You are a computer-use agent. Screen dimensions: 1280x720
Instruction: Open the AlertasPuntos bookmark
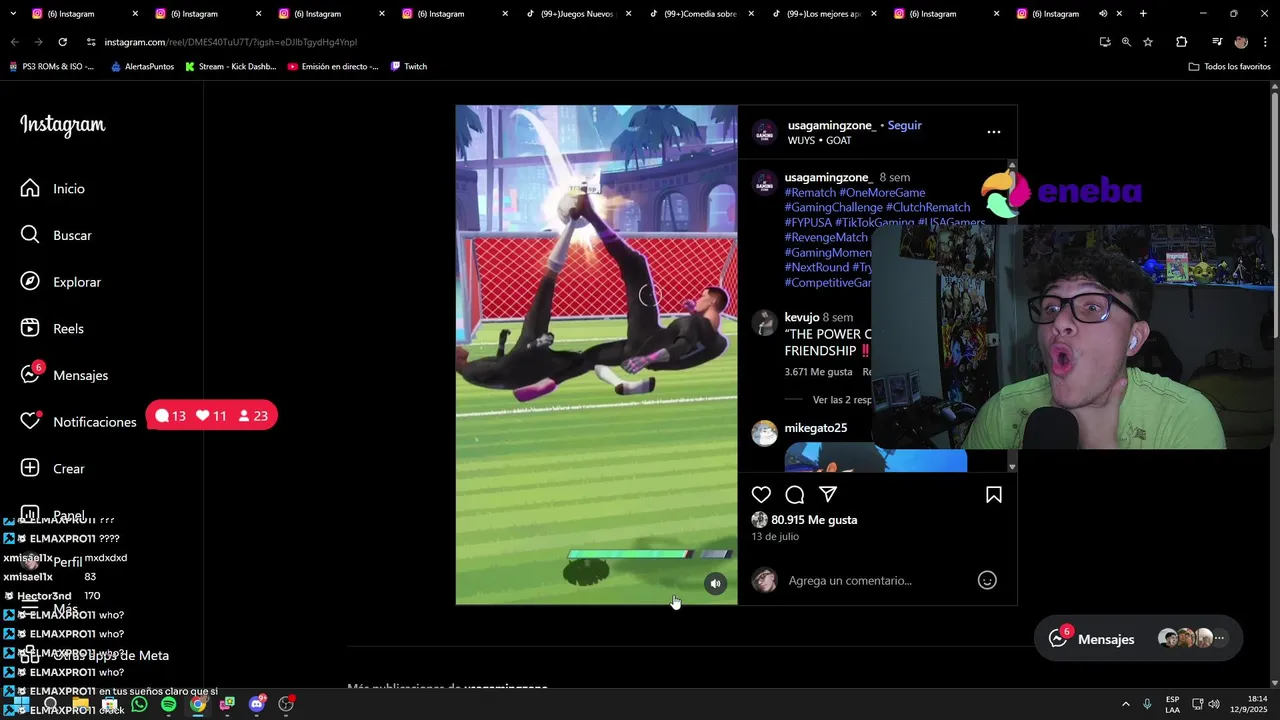click(x=142, y=67)
